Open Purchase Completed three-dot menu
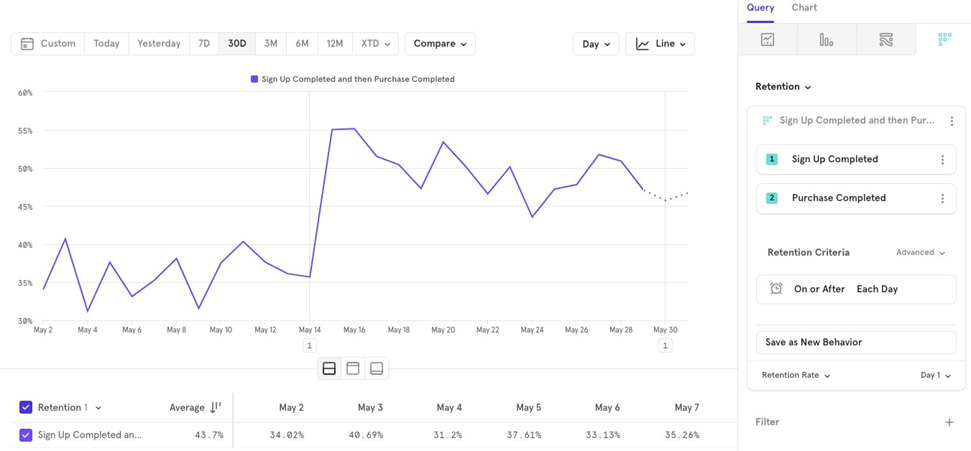The height and width of the screenshot is (451, 971). (x=942, y=199)
